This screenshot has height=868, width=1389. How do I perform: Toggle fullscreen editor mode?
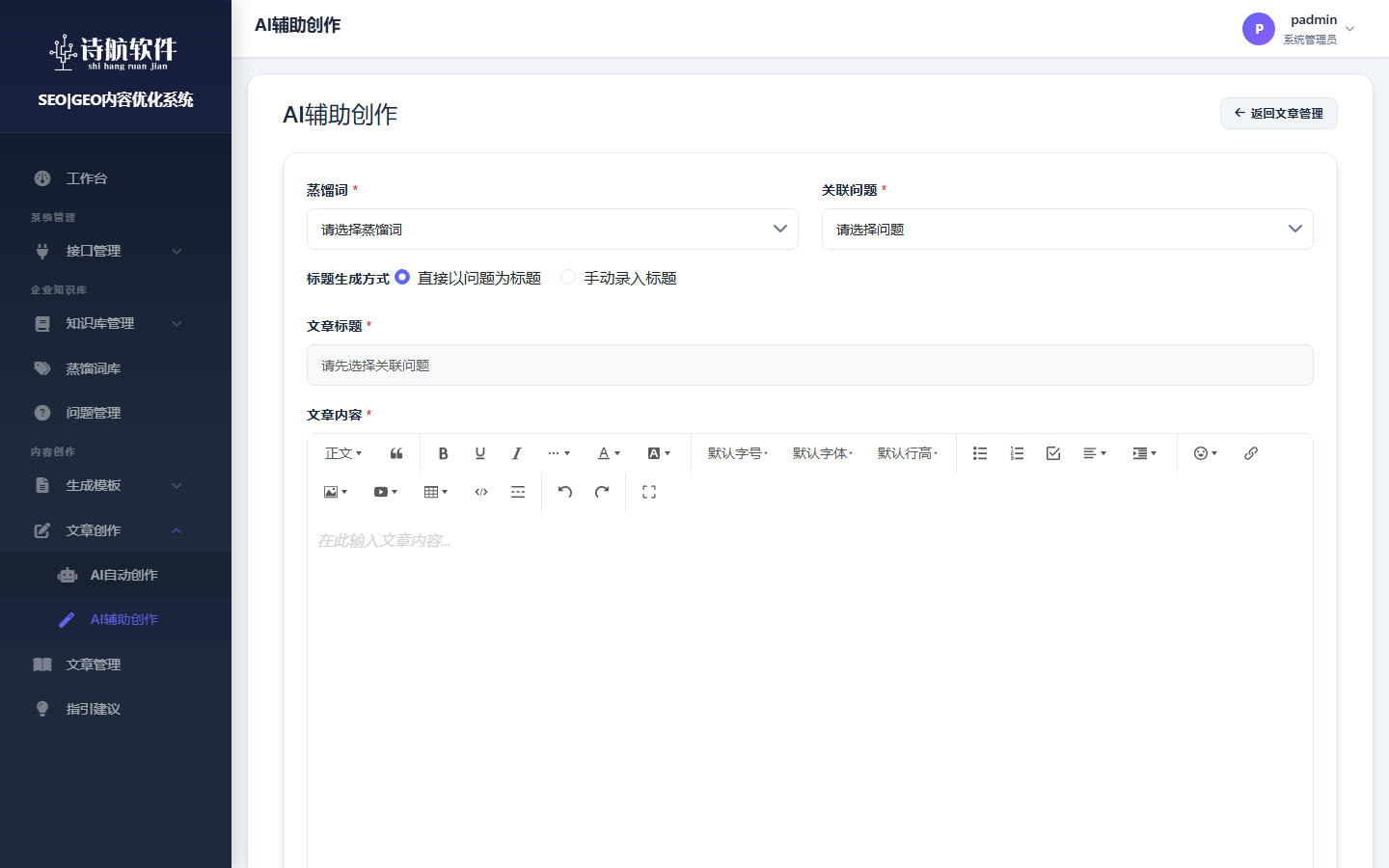click(649, 492)
